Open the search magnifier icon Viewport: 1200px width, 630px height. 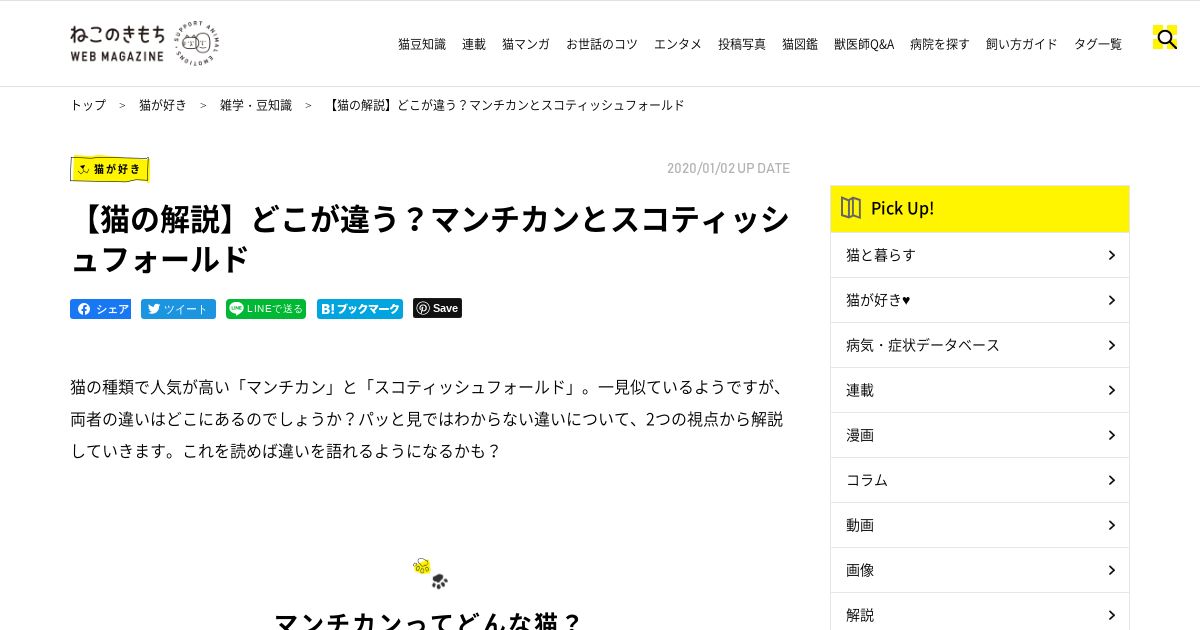[x=1165, y=38]
